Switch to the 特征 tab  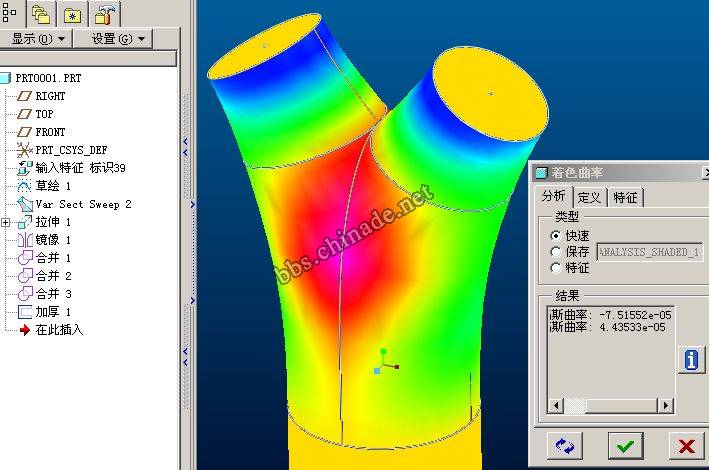coord(625,198)
